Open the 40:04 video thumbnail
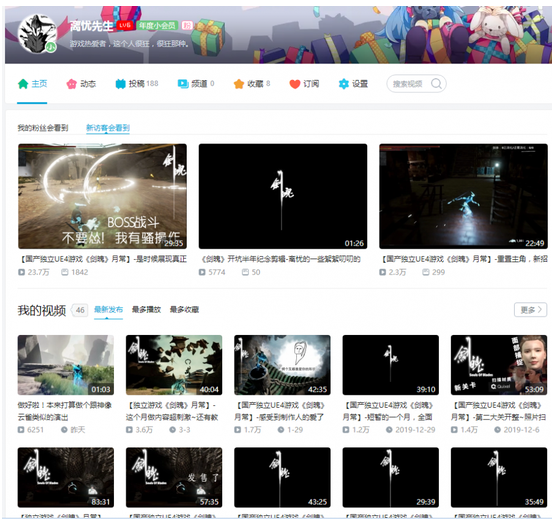 [x=174, y=365]
